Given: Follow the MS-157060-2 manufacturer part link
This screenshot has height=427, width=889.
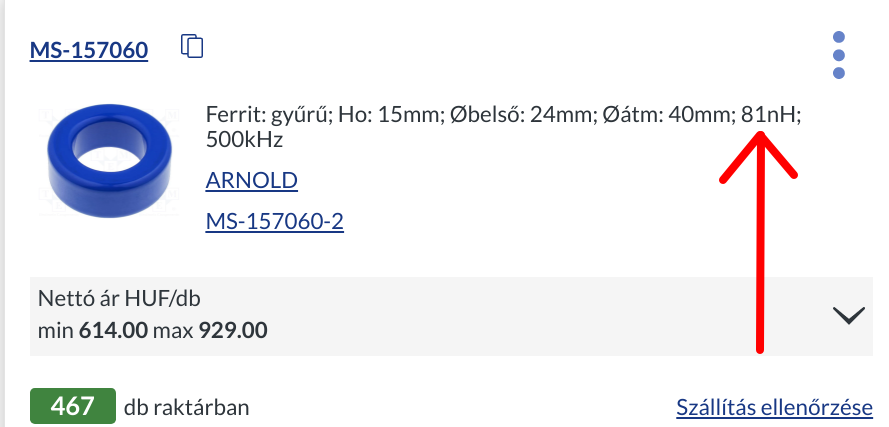Looking at the screenshot, I should pyautogui.click(x=274, y=221).
